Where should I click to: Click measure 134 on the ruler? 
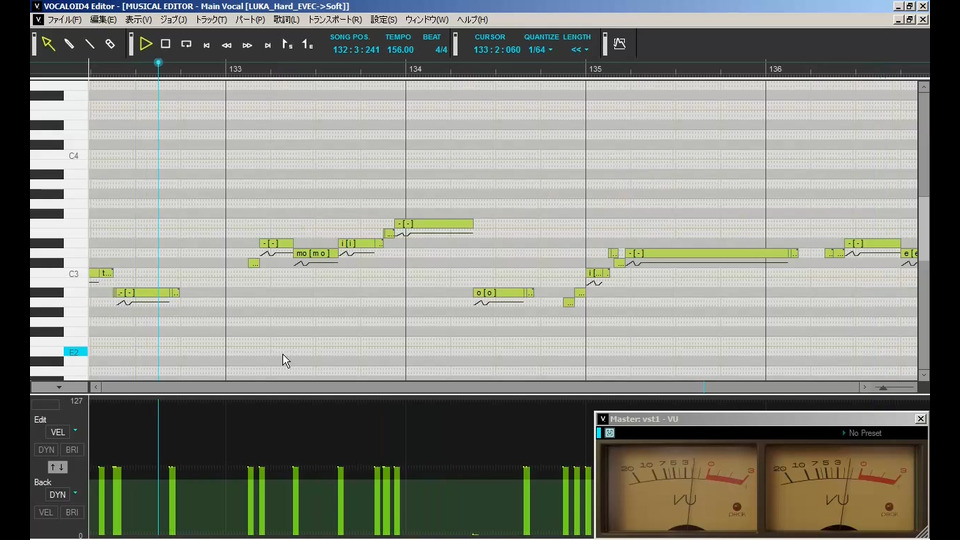point(415,69)
